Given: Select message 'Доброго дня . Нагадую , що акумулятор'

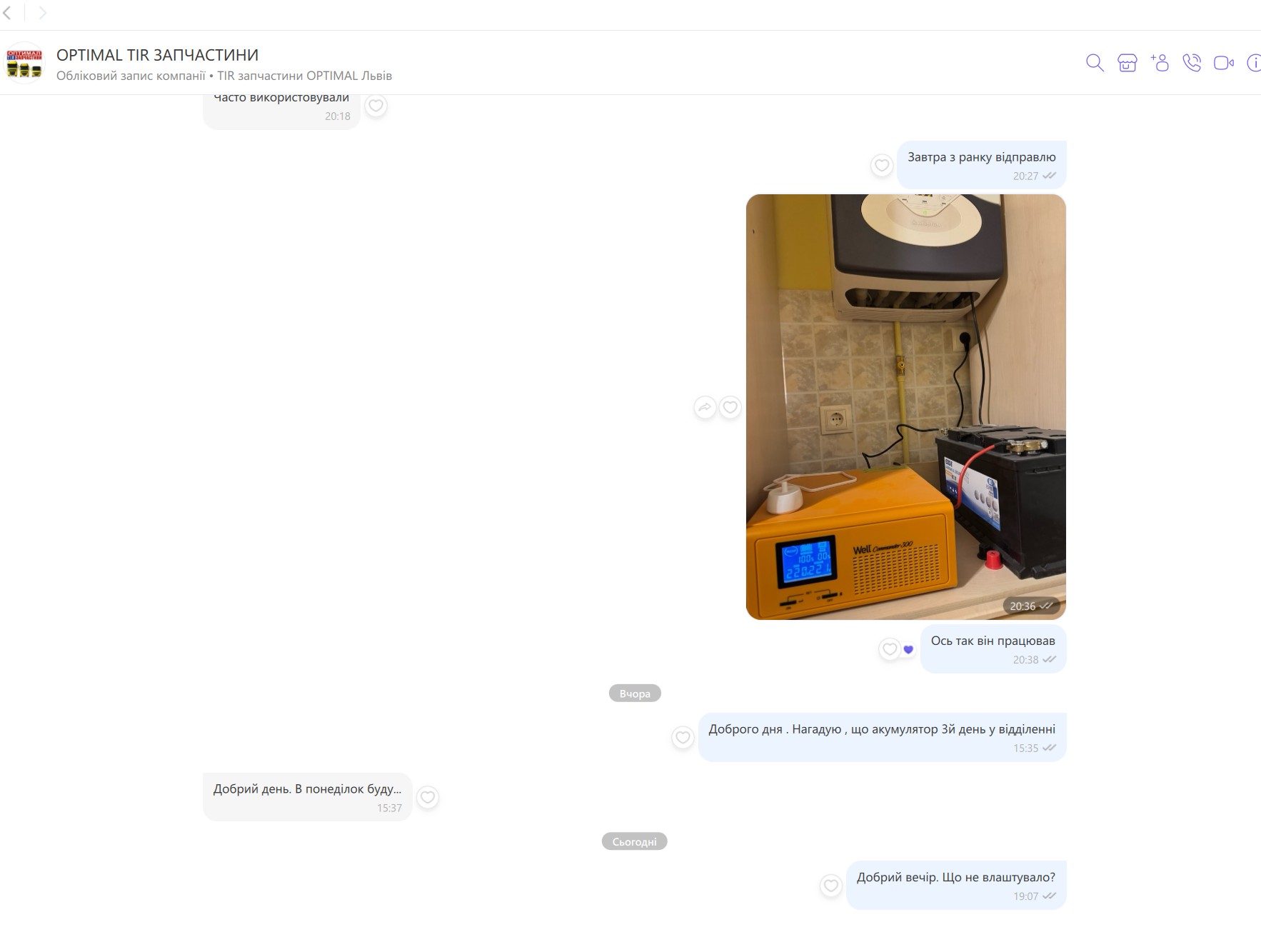Looking at the screenshot, I should (x=882, y=737).
